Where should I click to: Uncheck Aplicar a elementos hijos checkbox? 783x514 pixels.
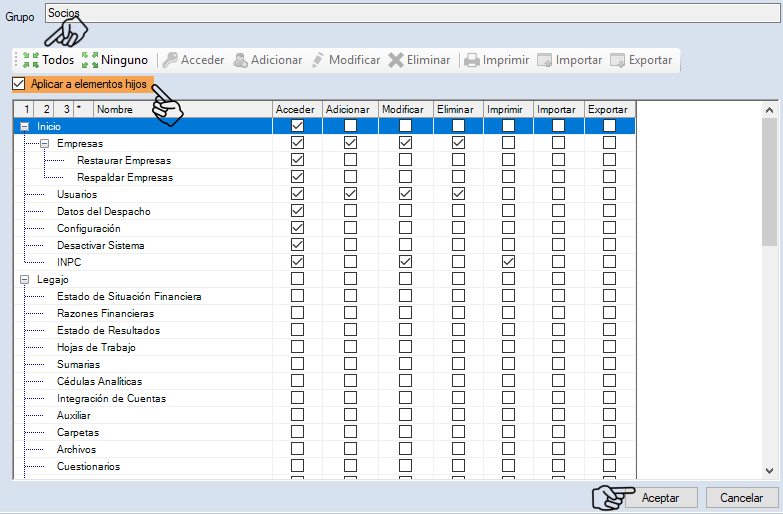19,84
